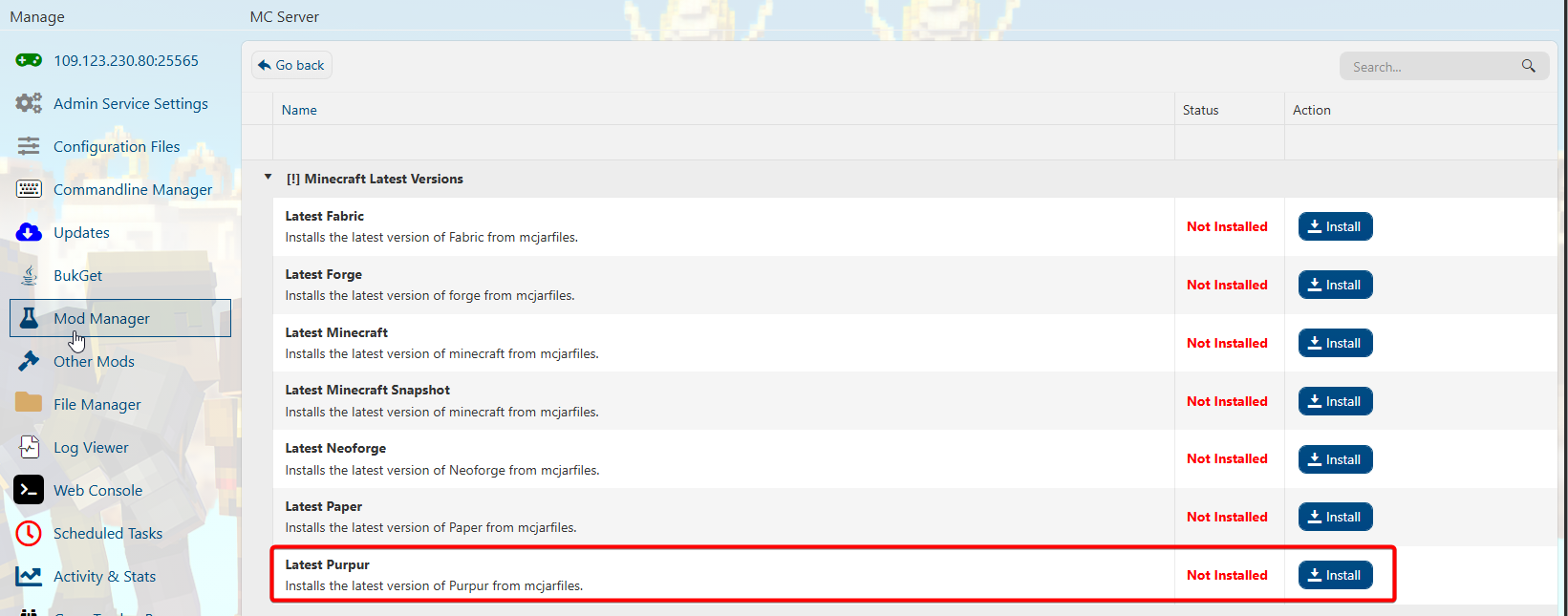Click the Admin Service Settings gears icon
This screenshot has height=616, width=1568.
29,103
